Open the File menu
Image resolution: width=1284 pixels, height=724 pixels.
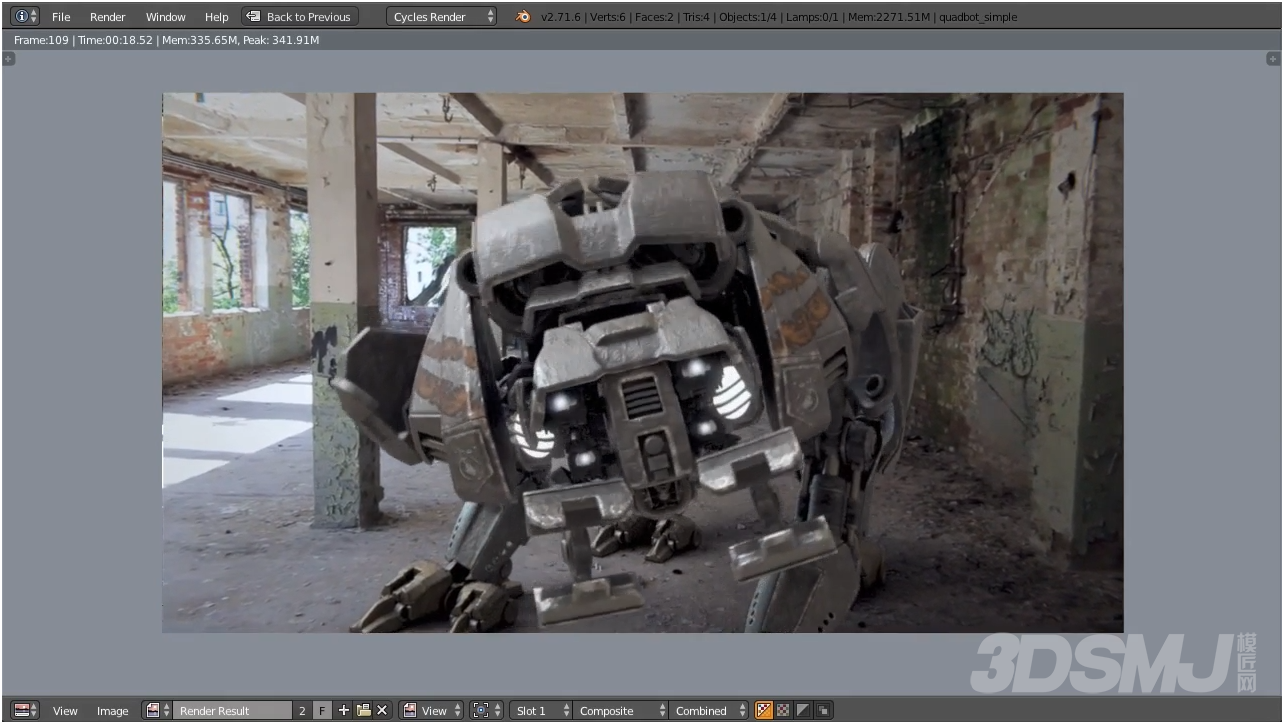[x=61, y=17]
